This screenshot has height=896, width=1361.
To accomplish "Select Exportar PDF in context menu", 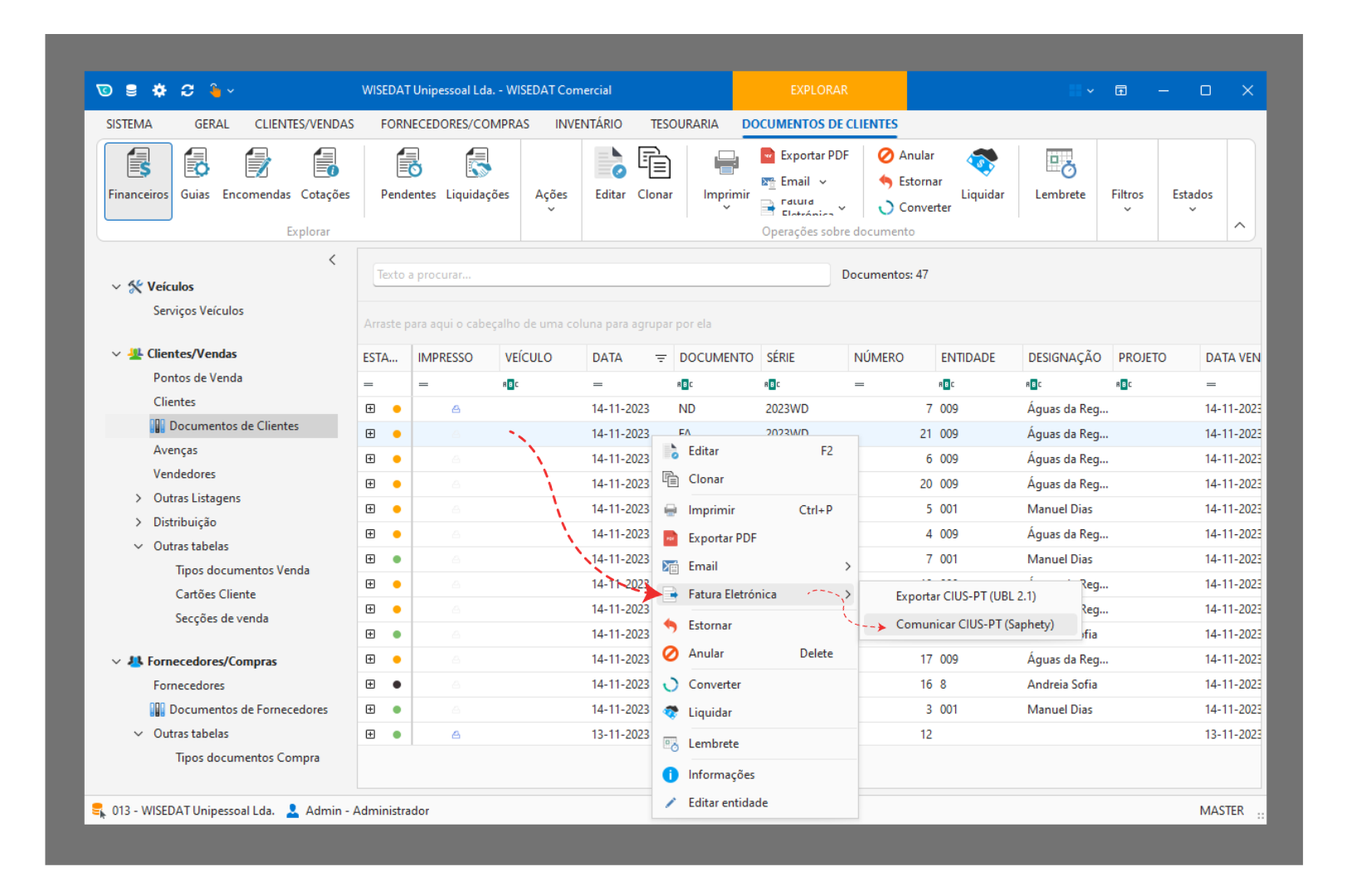I will click(722, 538).
